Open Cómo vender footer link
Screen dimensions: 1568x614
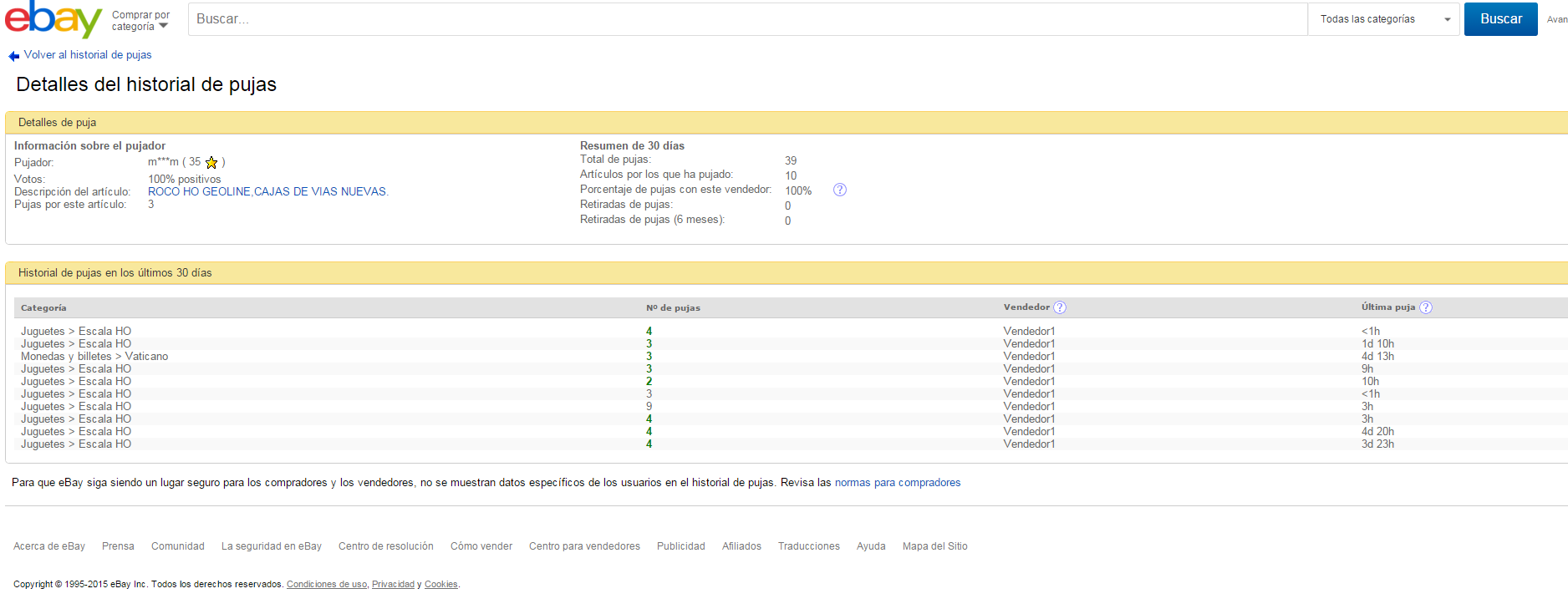tap(481, 546)
